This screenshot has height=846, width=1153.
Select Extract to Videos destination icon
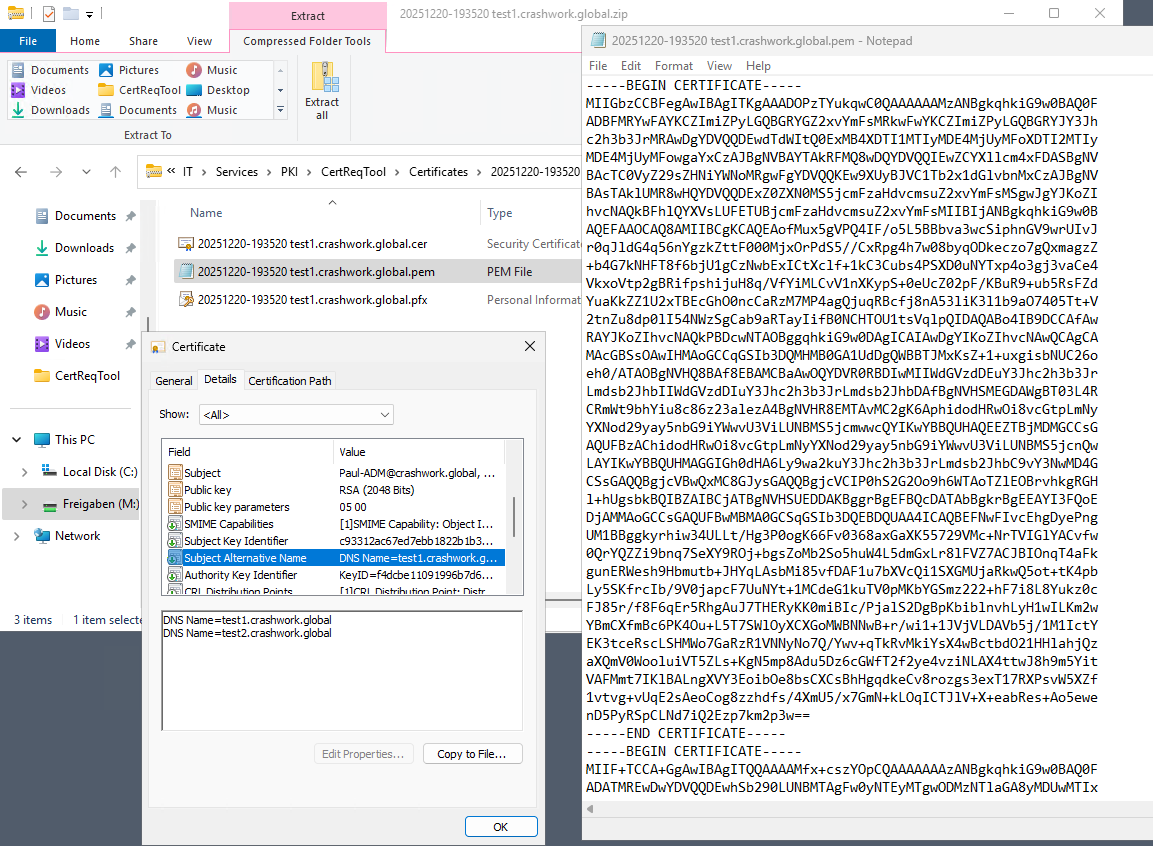pos(19,90)
